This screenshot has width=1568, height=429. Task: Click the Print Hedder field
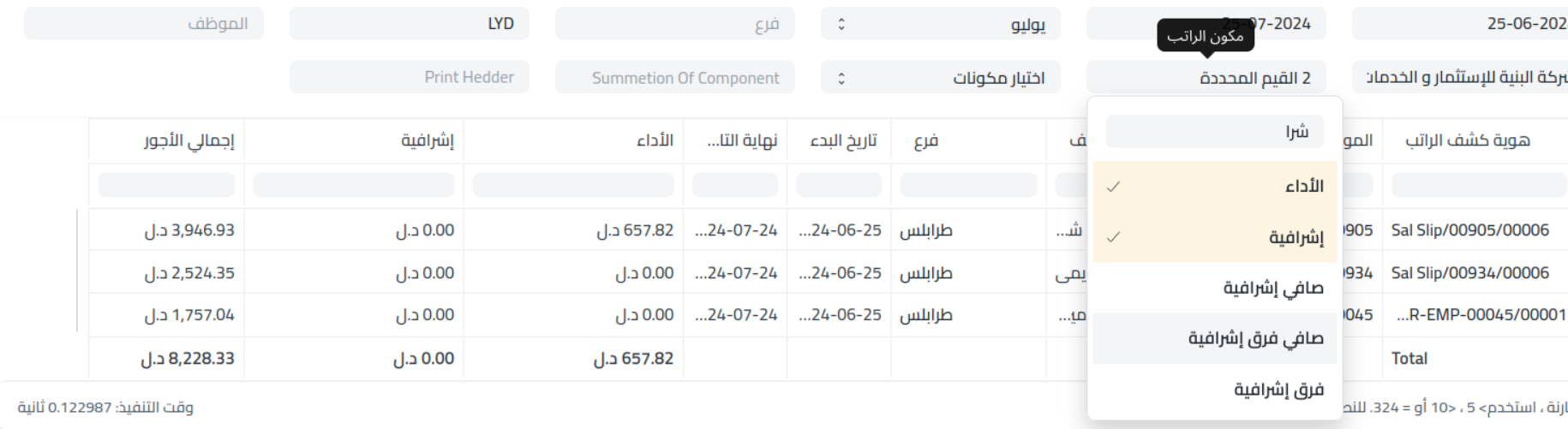(x=410, y=78)
